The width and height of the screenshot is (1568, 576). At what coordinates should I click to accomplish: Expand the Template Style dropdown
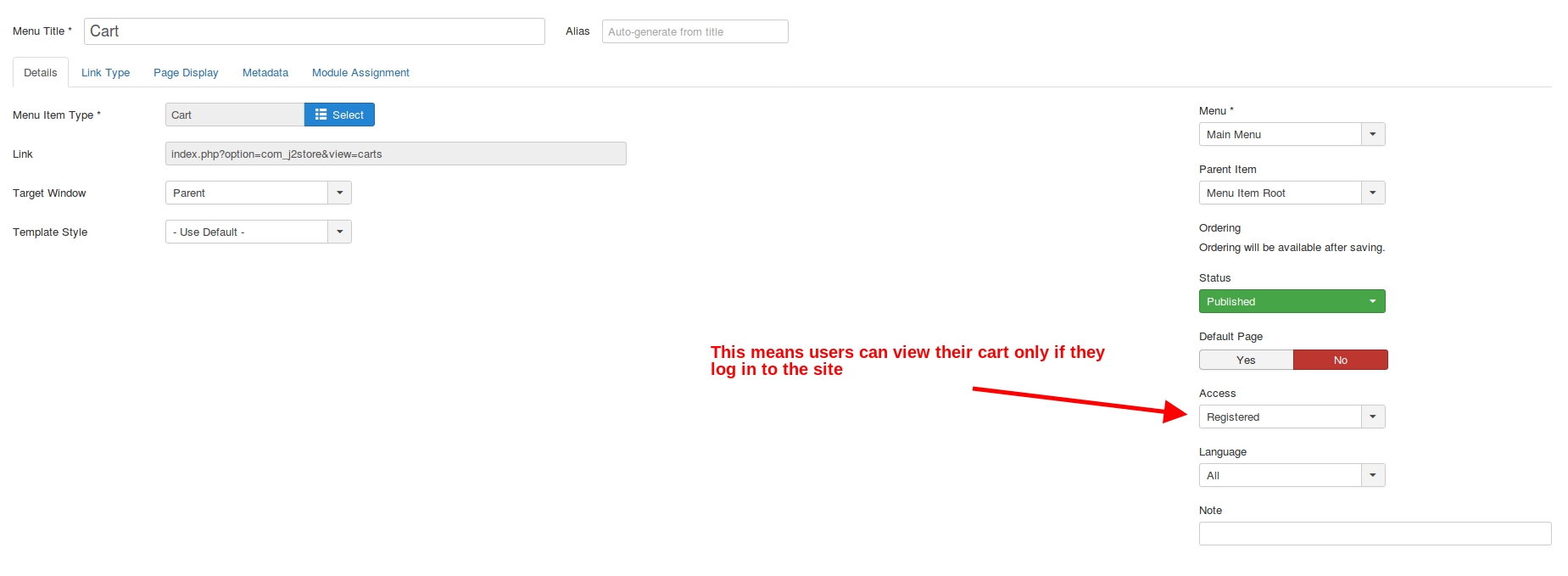point(339,232)
